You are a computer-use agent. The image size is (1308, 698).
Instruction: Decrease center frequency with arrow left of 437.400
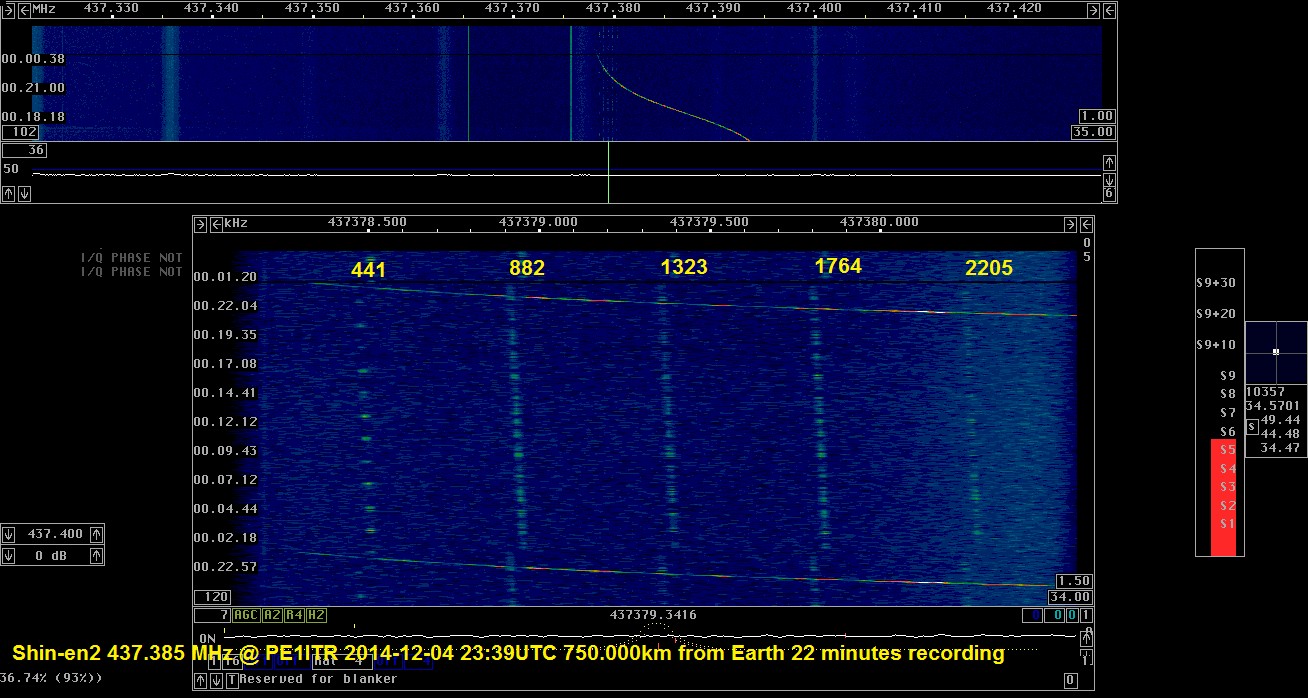pos(9,534)
